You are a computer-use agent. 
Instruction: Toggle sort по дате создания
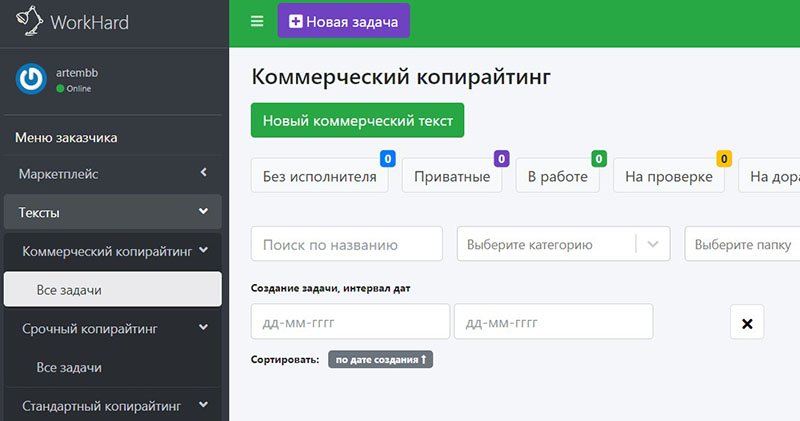381,359
